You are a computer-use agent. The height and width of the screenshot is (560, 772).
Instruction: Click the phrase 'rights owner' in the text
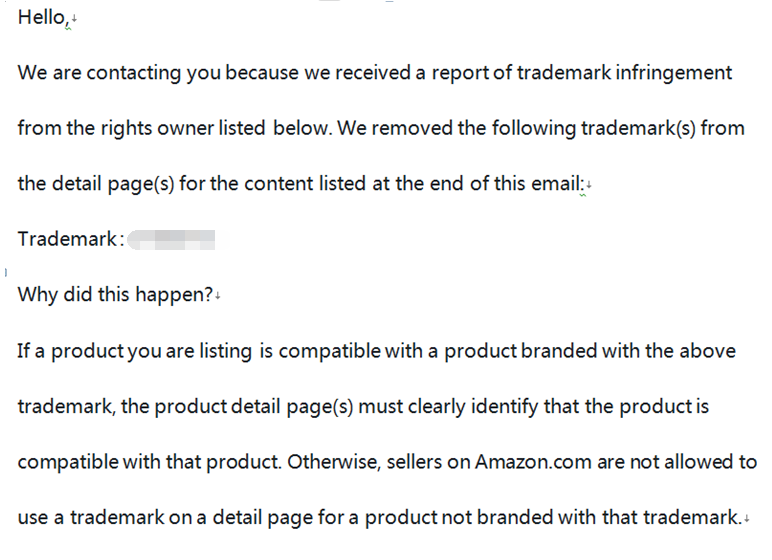[x=157, y=129]
